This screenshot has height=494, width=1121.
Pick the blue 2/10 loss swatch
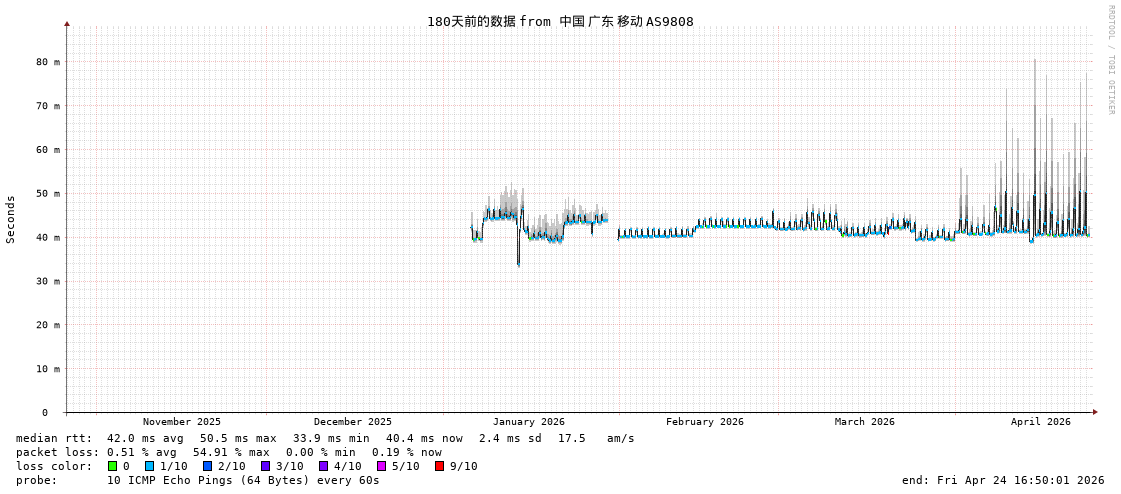click(x=207, y=466)
